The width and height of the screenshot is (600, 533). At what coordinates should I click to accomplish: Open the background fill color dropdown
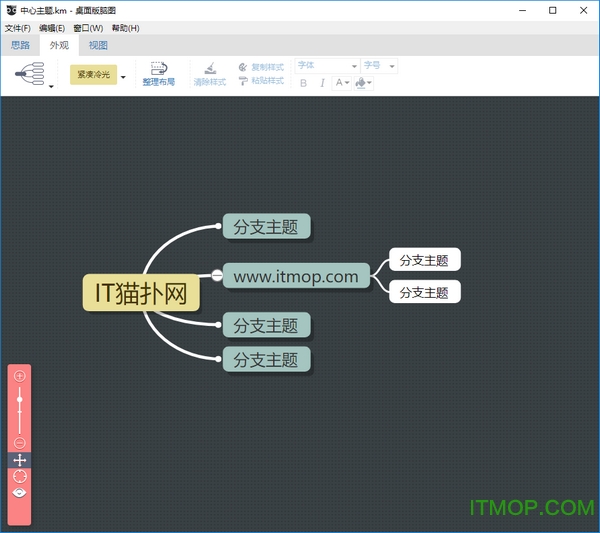(364, 83)
